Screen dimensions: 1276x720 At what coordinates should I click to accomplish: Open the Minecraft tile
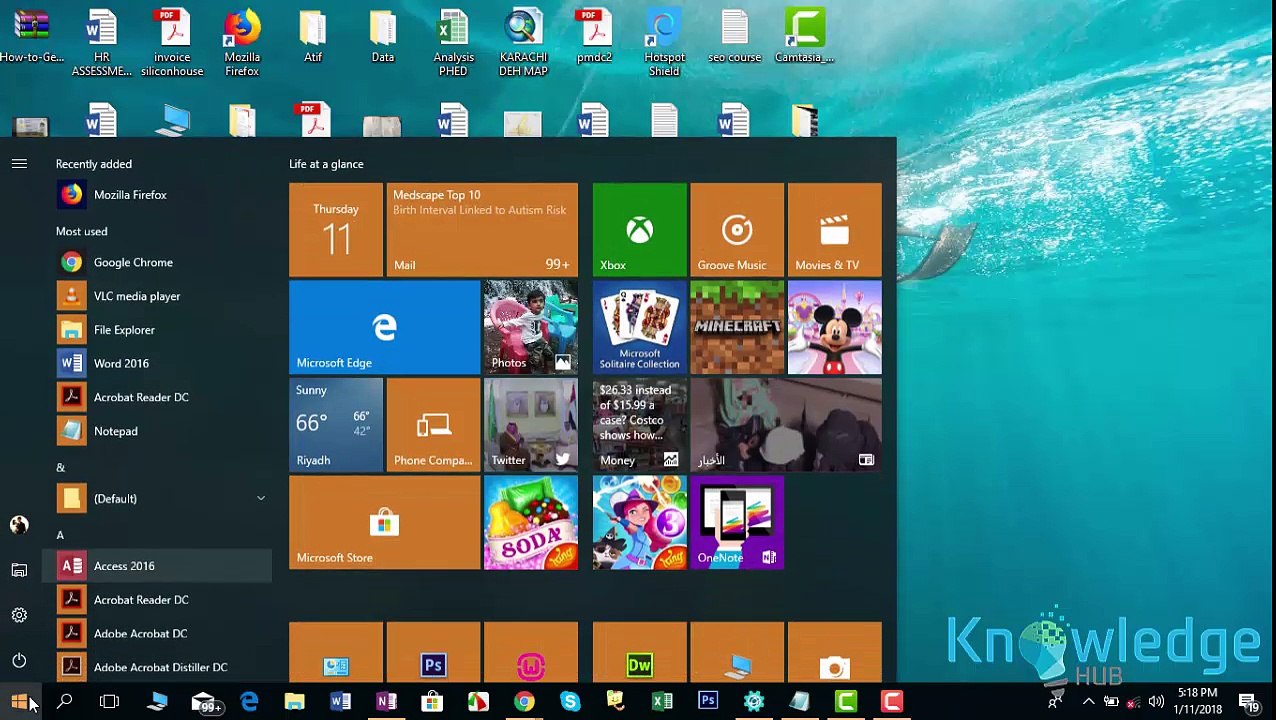pos(737,327)
